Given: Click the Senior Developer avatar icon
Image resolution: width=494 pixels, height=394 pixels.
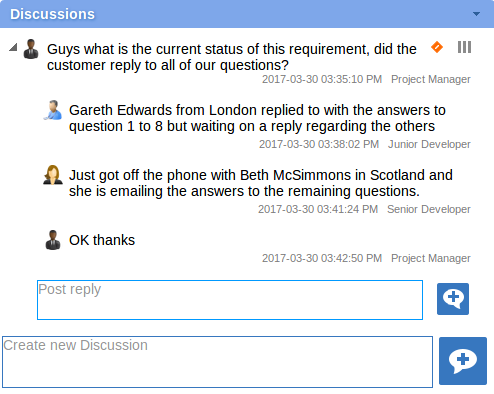Looking at the screenshot, I should click(x=53, y=175).
